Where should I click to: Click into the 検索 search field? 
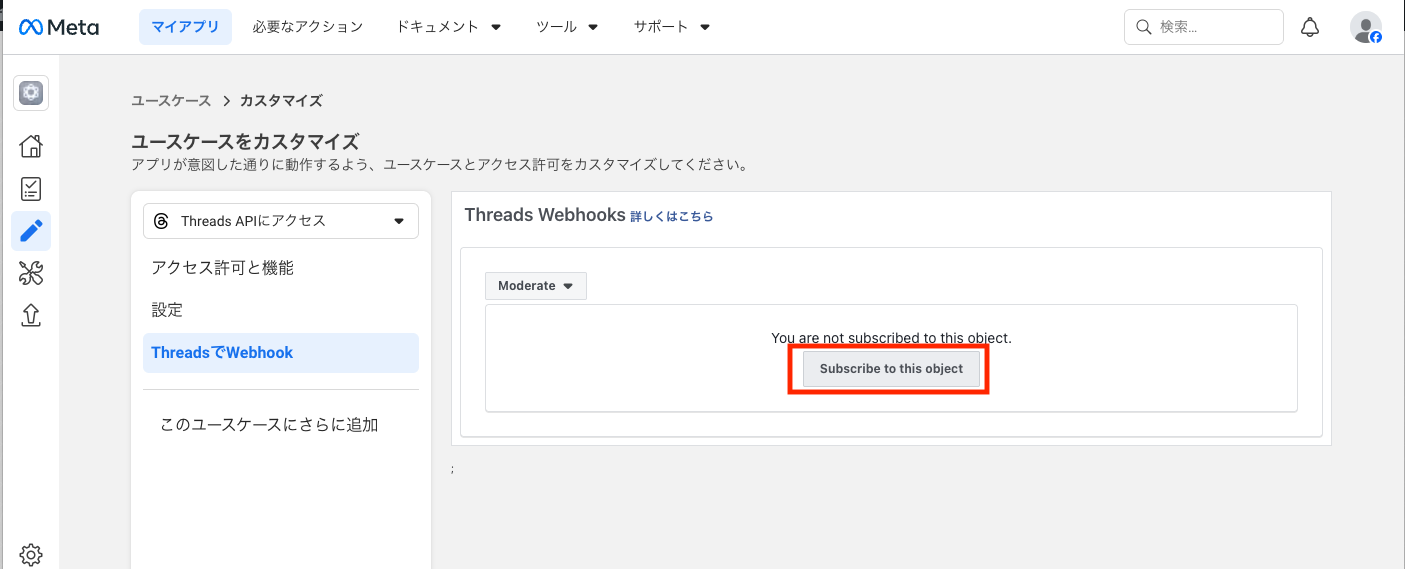coord(1215,27)
